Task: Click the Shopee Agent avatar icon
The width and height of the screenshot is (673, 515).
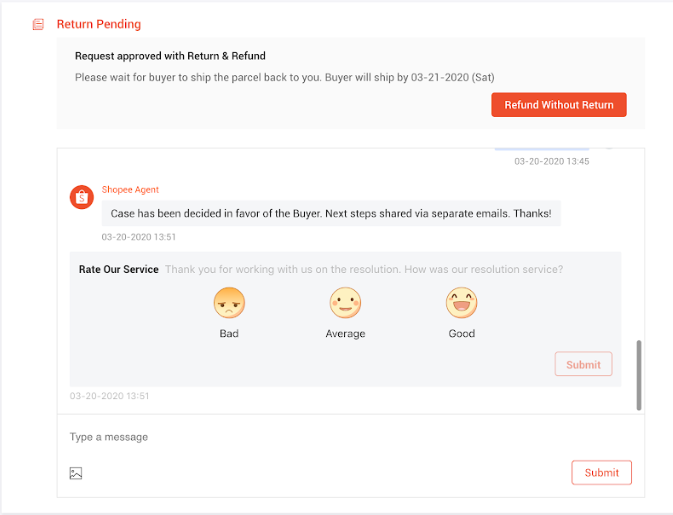Action: (x=82, y=197)
